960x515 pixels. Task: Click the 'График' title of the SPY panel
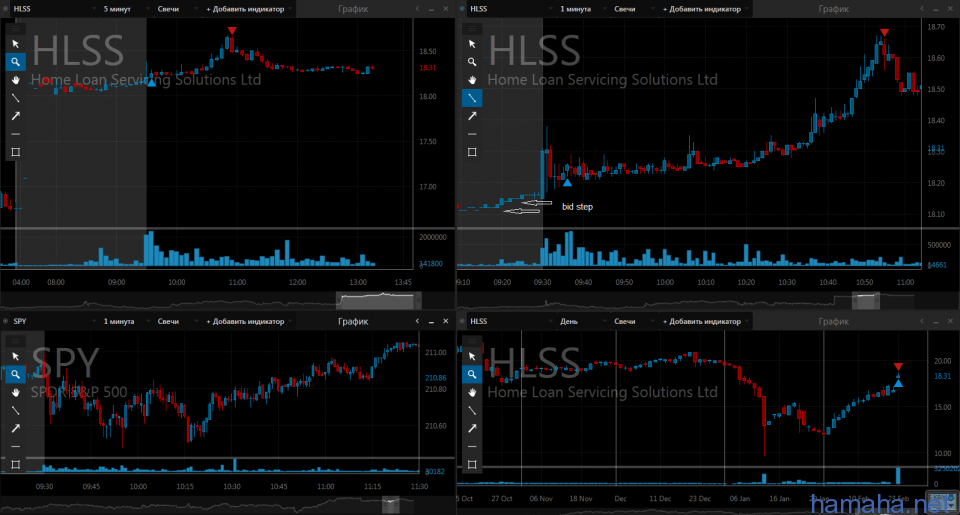353,322
